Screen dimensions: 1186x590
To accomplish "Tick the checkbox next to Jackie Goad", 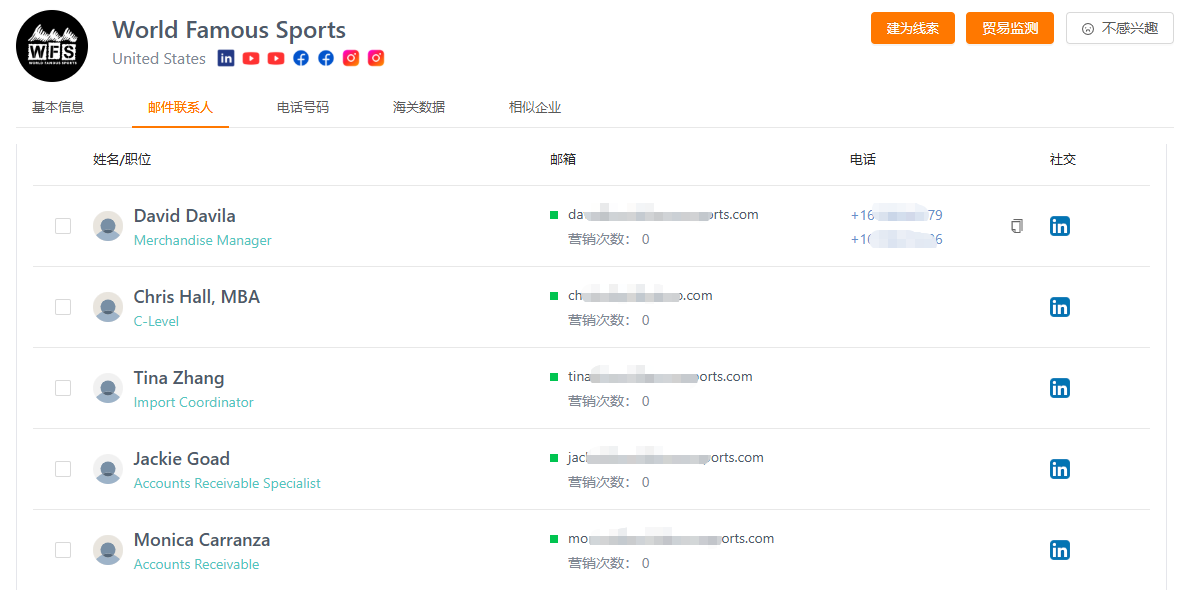I will pos(63,469).
